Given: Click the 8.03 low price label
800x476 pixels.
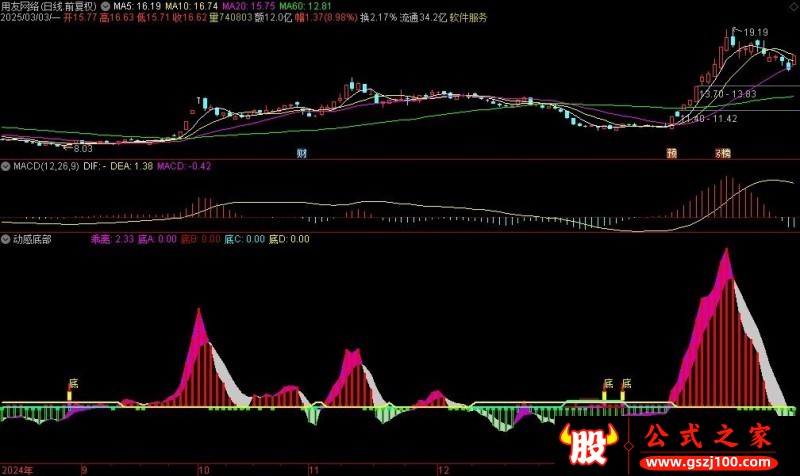Looking at the screenshot, I should click(x=83, y=149).
